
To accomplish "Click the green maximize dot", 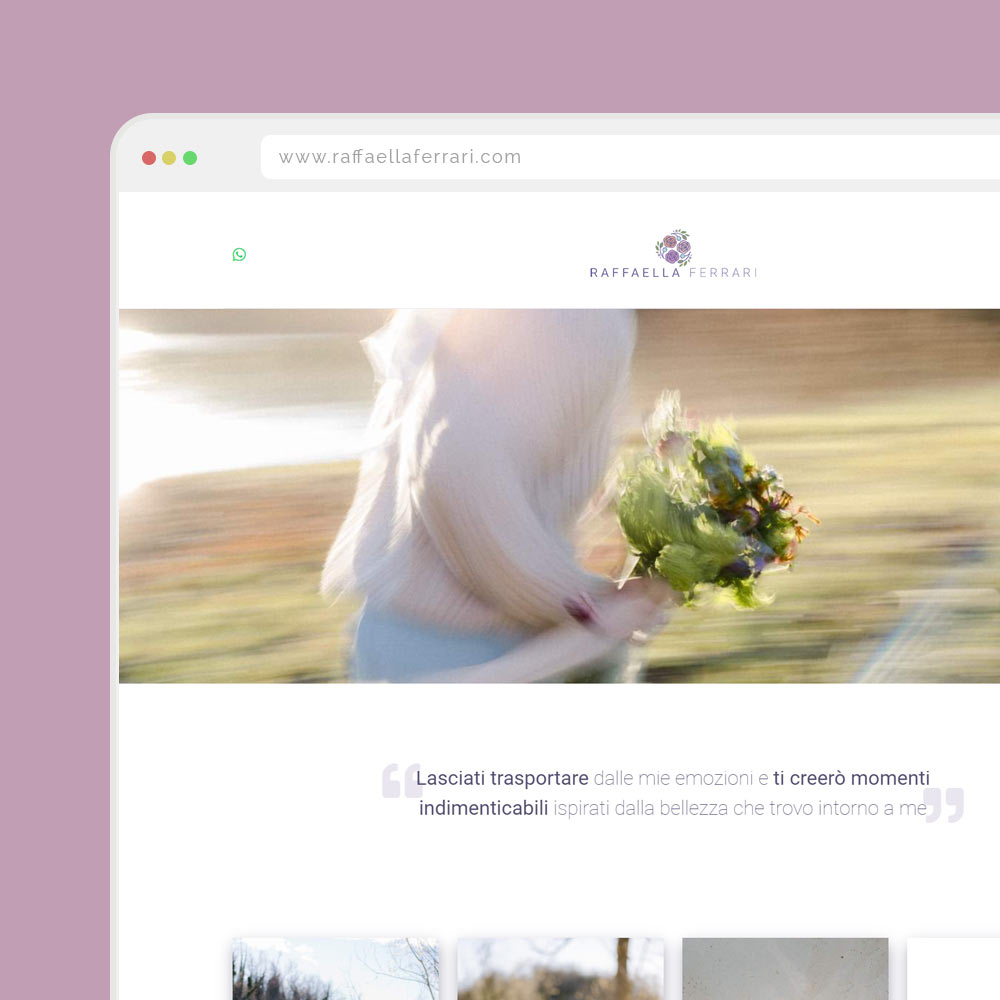I will tap(190, 158).
